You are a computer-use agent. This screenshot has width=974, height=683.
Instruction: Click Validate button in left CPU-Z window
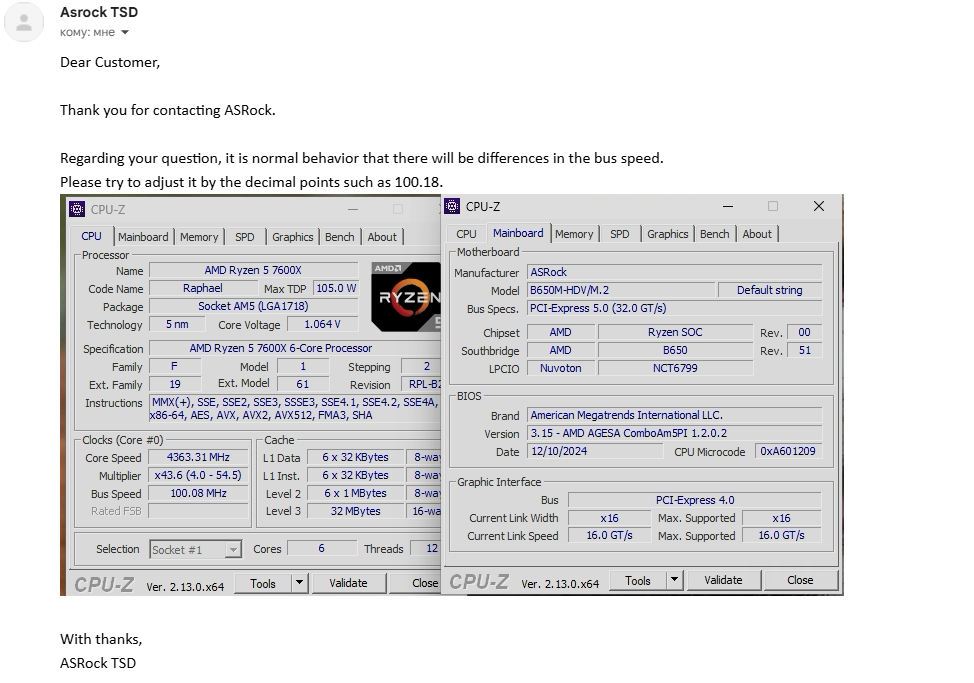click(x=348, y=583)
